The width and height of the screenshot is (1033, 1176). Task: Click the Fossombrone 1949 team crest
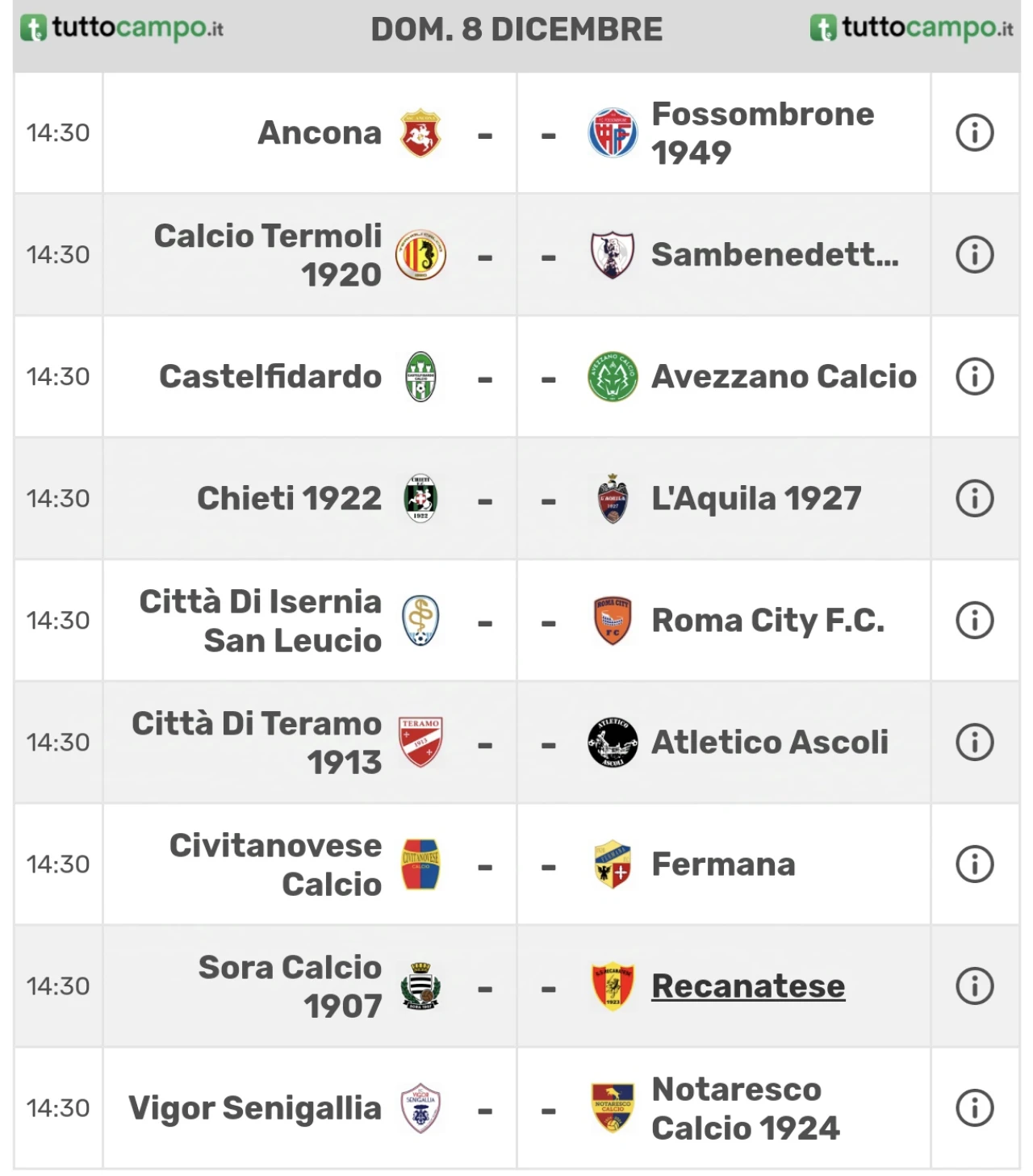[x=613, y=133]
